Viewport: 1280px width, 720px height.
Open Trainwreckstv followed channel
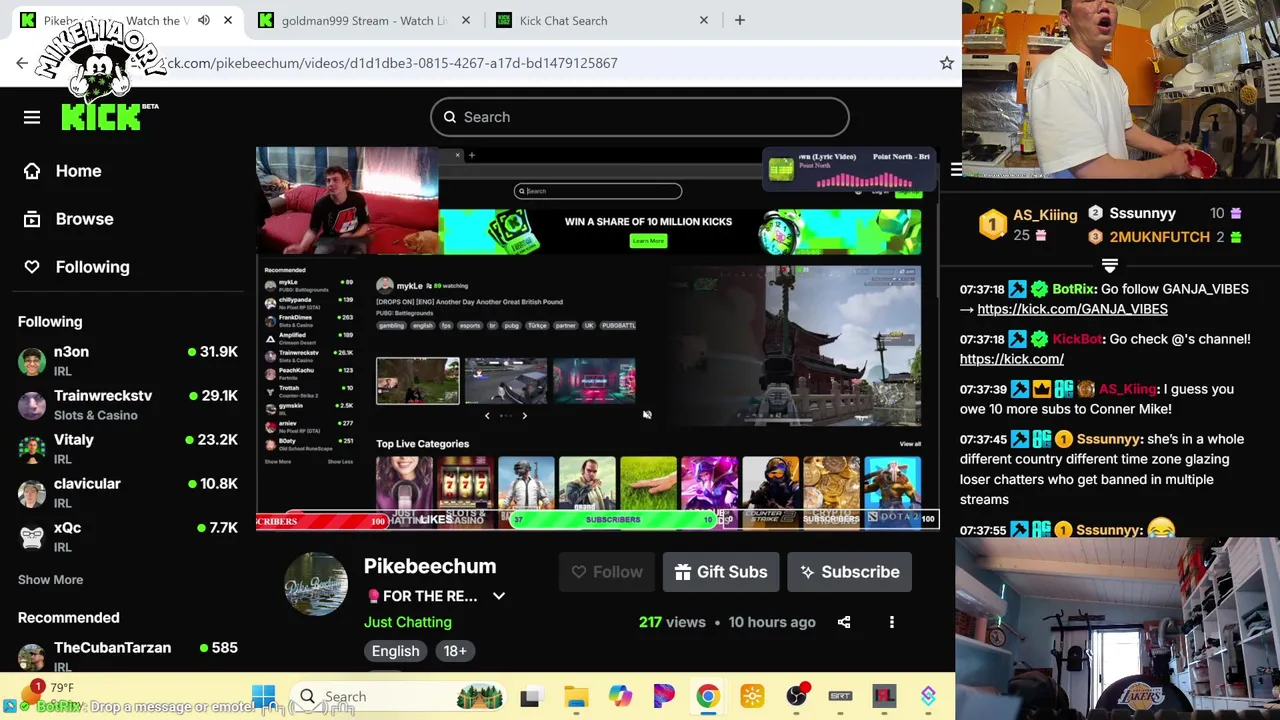click(x=128, y=405)
